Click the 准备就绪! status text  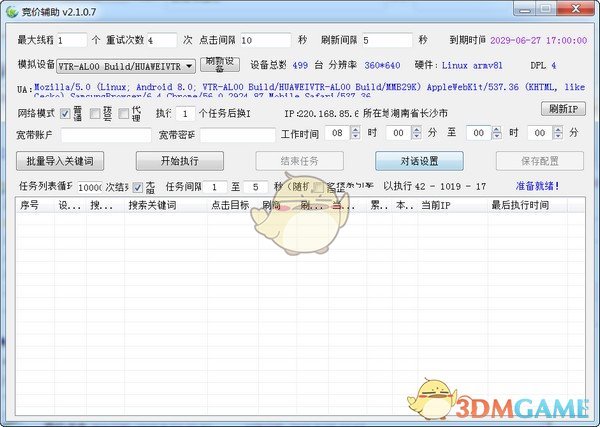(538, 186)
